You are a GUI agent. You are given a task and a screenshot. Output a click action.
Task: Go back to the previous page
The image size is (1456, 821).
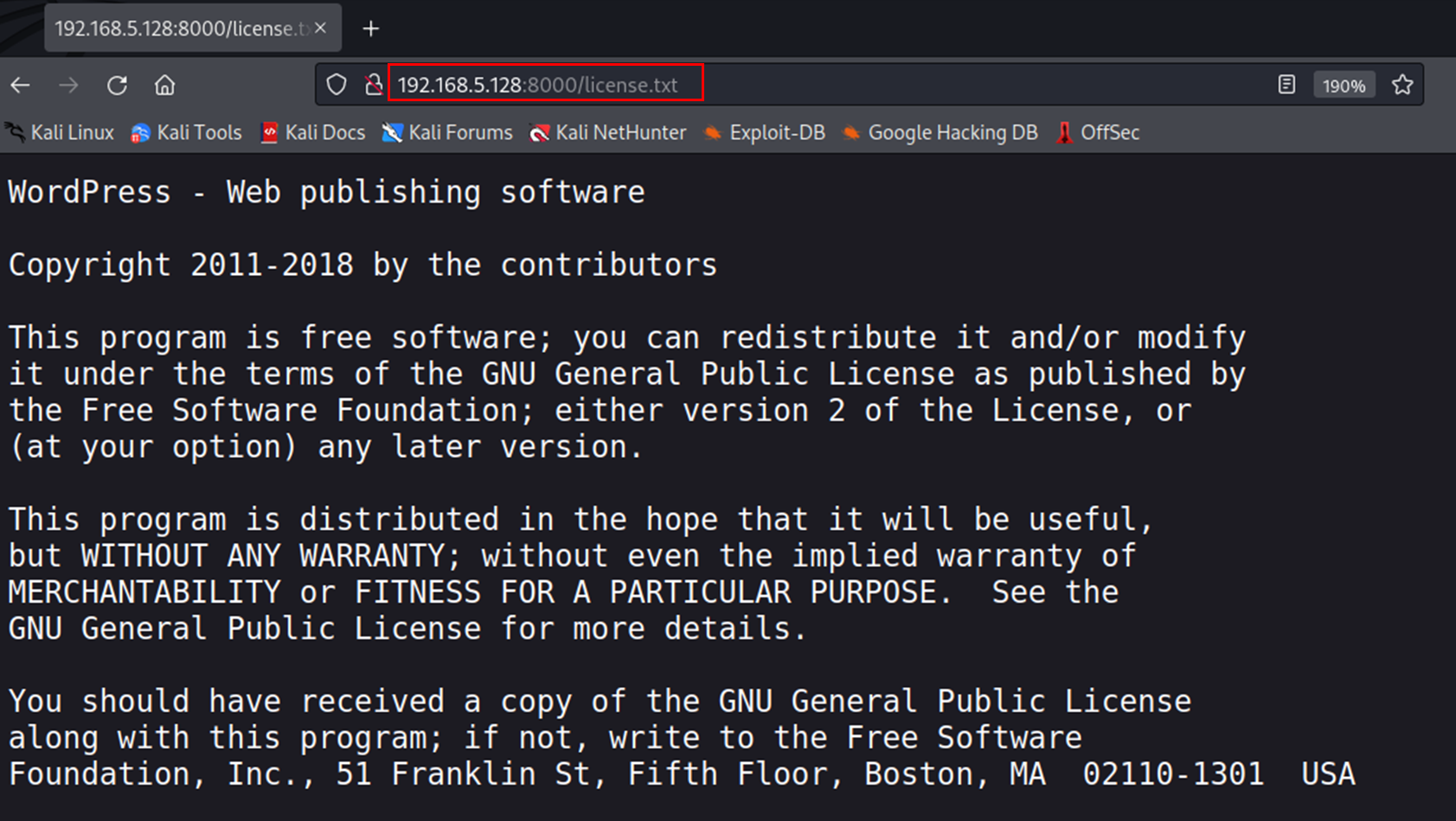tap(21, 85)
